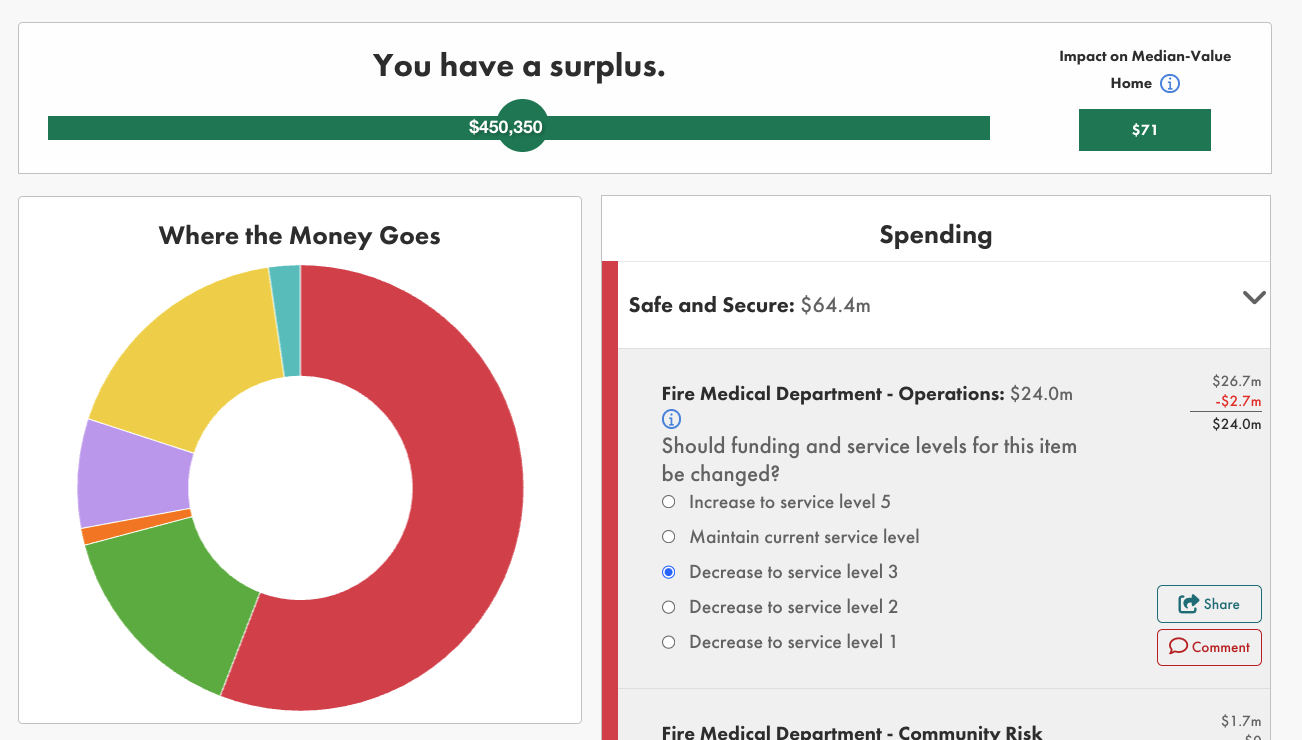Click the $450,350 surplus bar marker
The height and width of the screenshot is (740, 1302).
(x=522, y=126)
